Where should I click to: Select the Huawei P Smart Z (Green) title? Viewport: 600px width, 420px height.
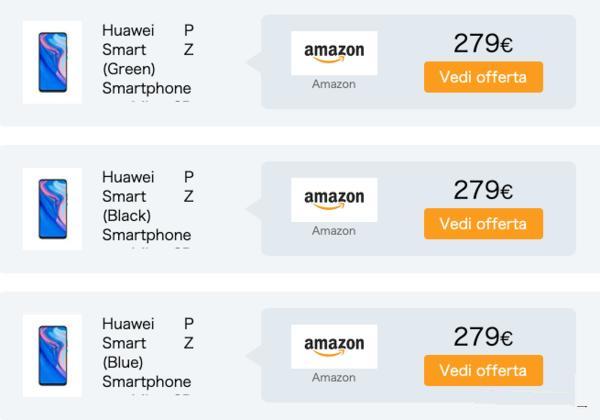pos(147,59)
